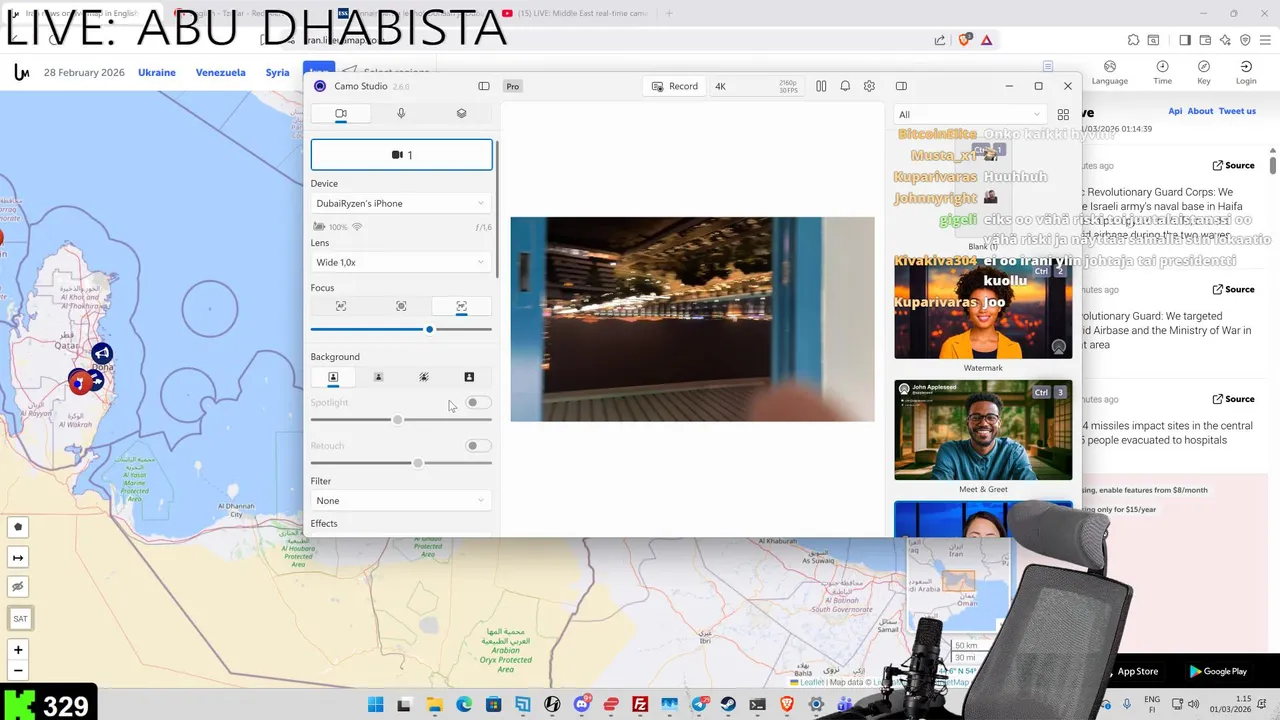Select the no-background option icon

click(x=333, y=377)
